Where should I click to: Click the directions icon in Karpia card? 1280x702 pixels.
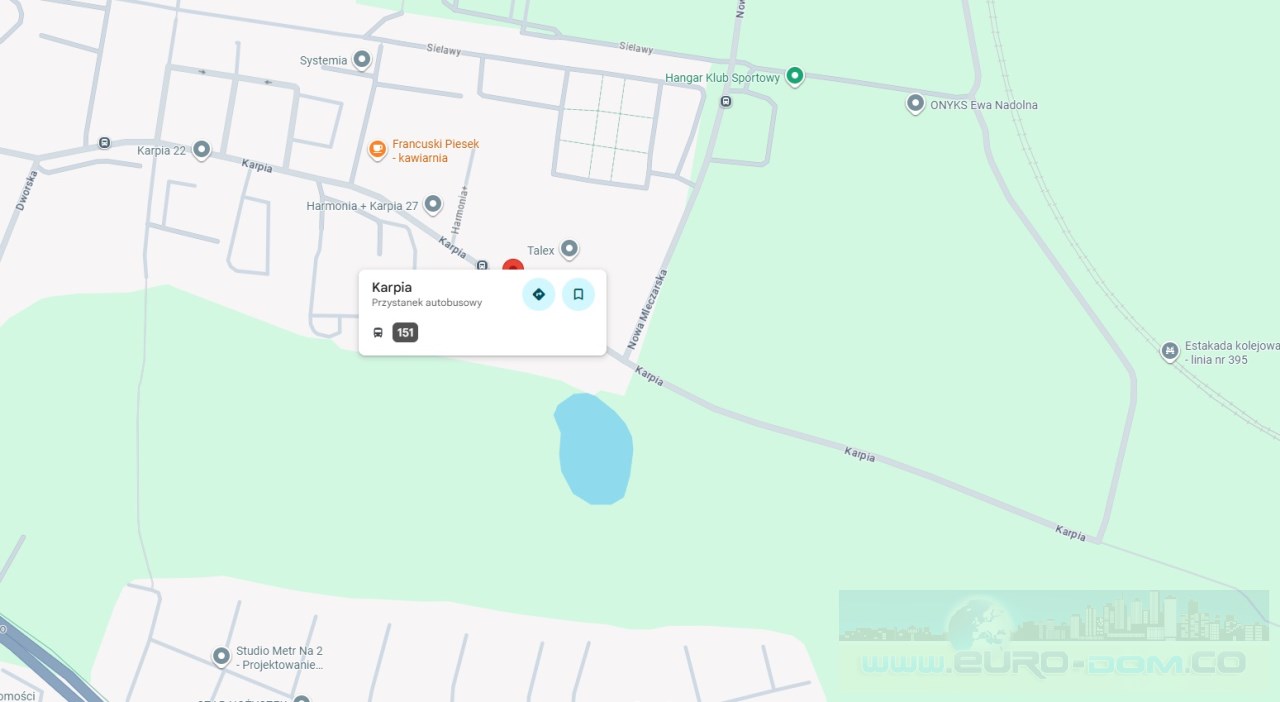(538, 294)
